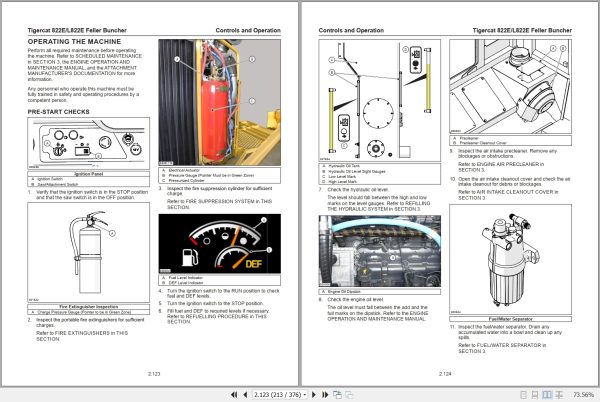600x402 pixels.
Task: Click the ignition panel diagram
Action: coord(88,143)
